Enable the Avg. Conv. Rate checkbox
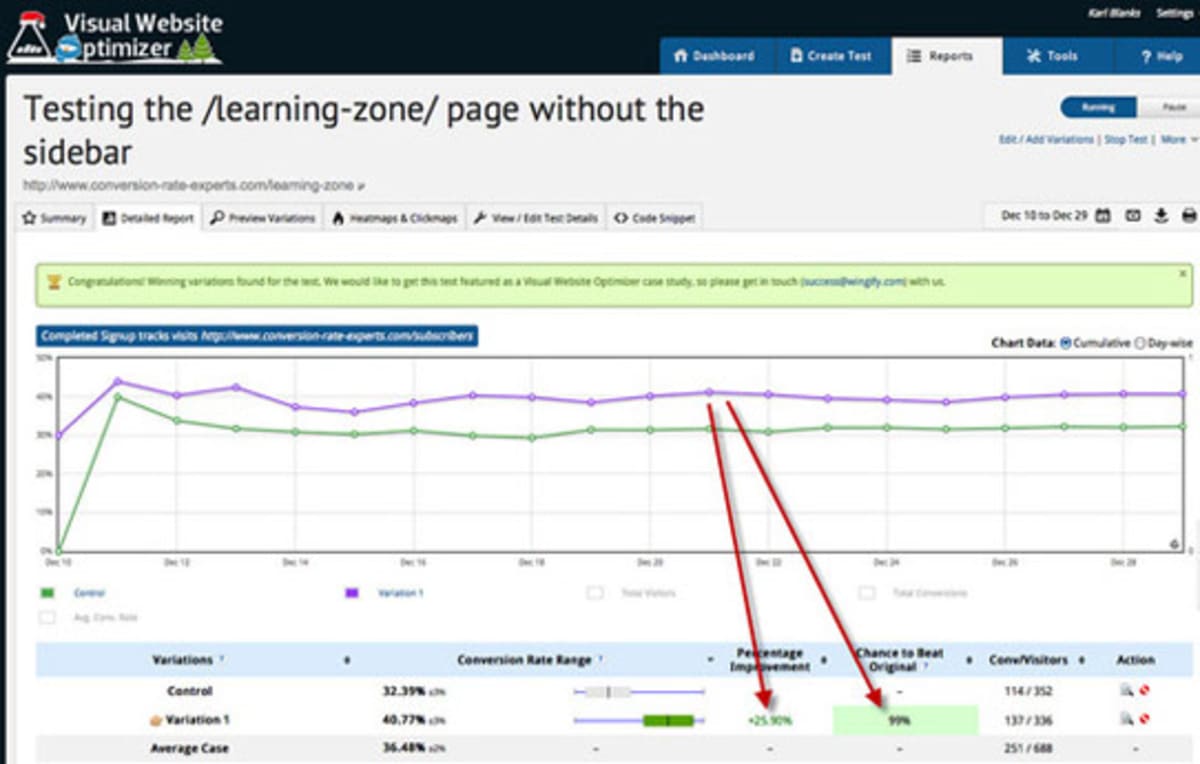 pyautogui.click(x=47, y=618)
